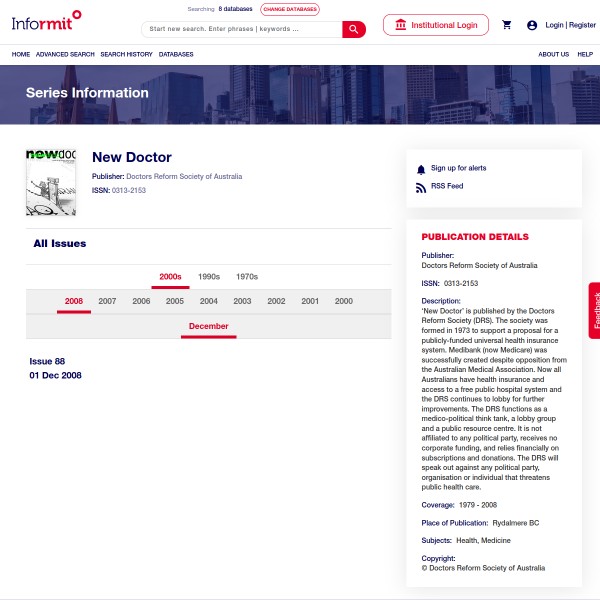600x600 pixels.
Task: Open the shopping cart icon
Action: pos(507,25)
